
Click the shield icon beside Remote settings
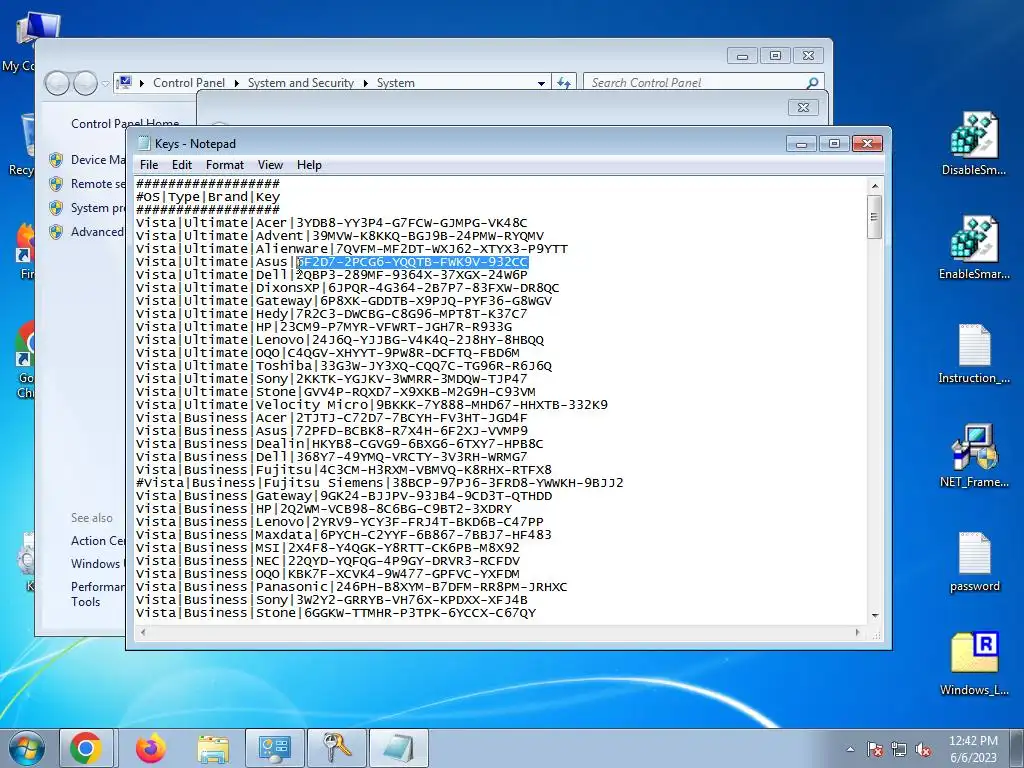(x=56, y=184)
